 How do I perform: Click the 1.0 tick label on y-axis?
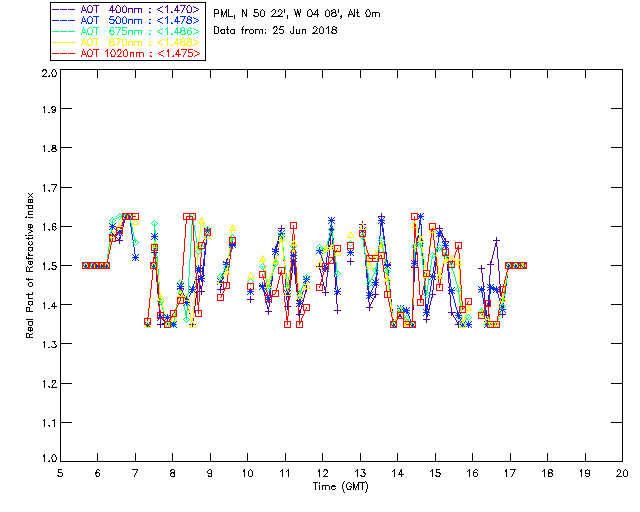point(47,460)
